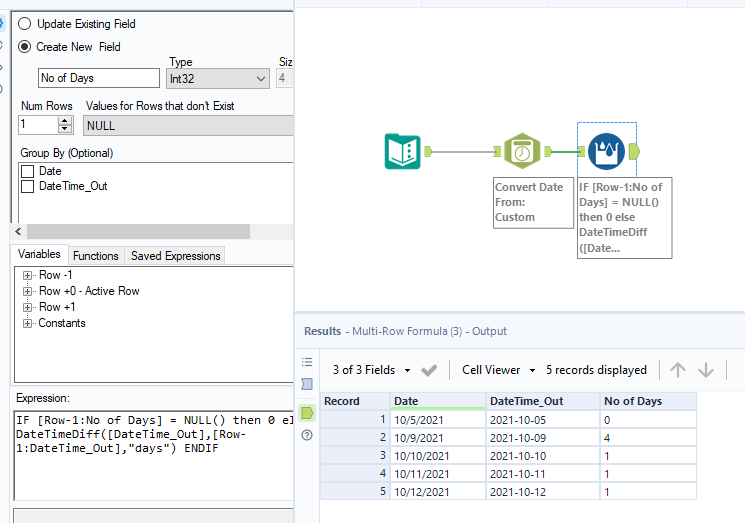Select the Multi-Row Formula tool on canvas
This screenshot has width=745, height=523.
[607, 151]
